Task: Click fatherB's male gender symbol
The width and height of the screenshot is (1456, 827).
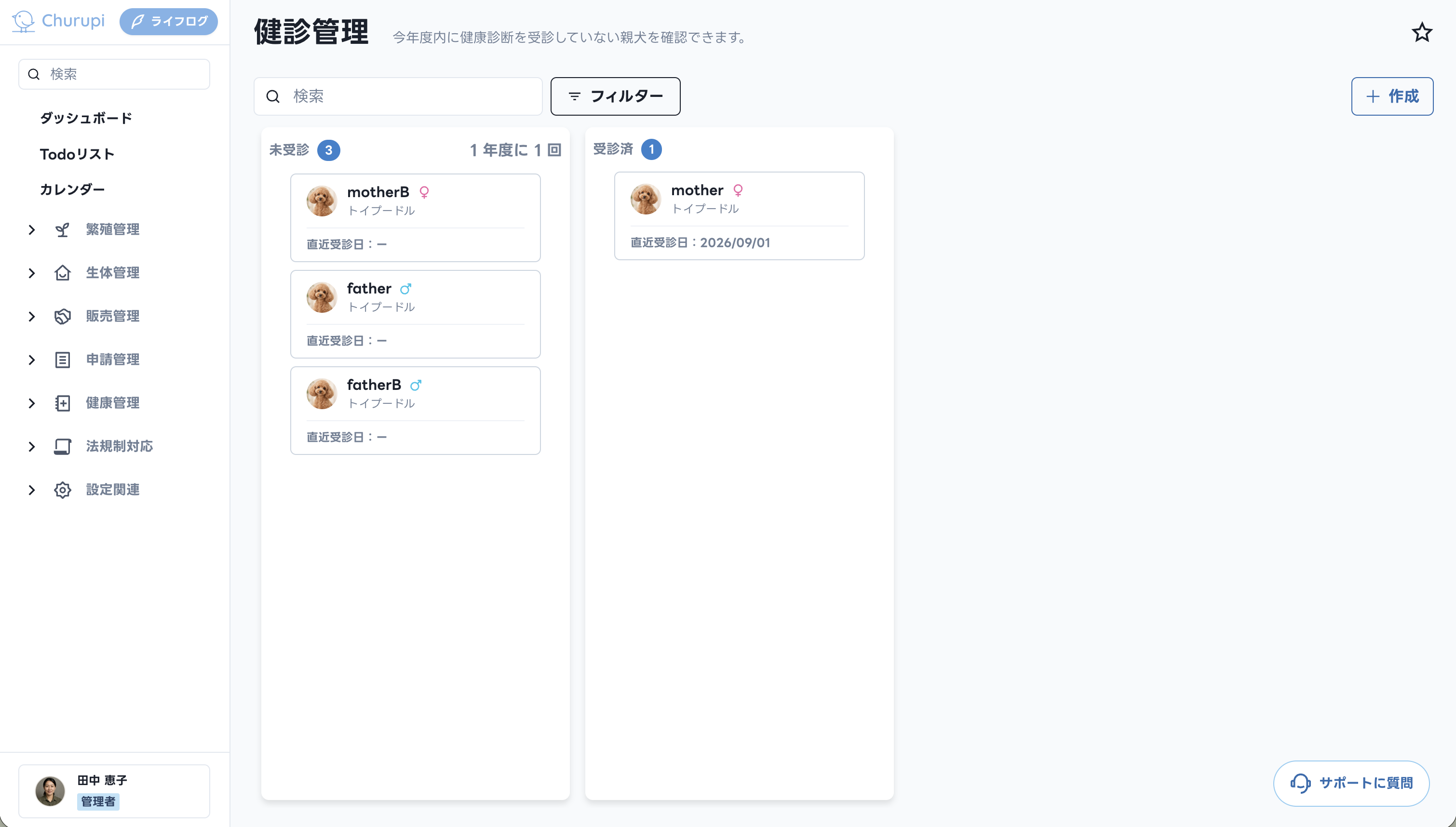Action: [x=416, y=386]
